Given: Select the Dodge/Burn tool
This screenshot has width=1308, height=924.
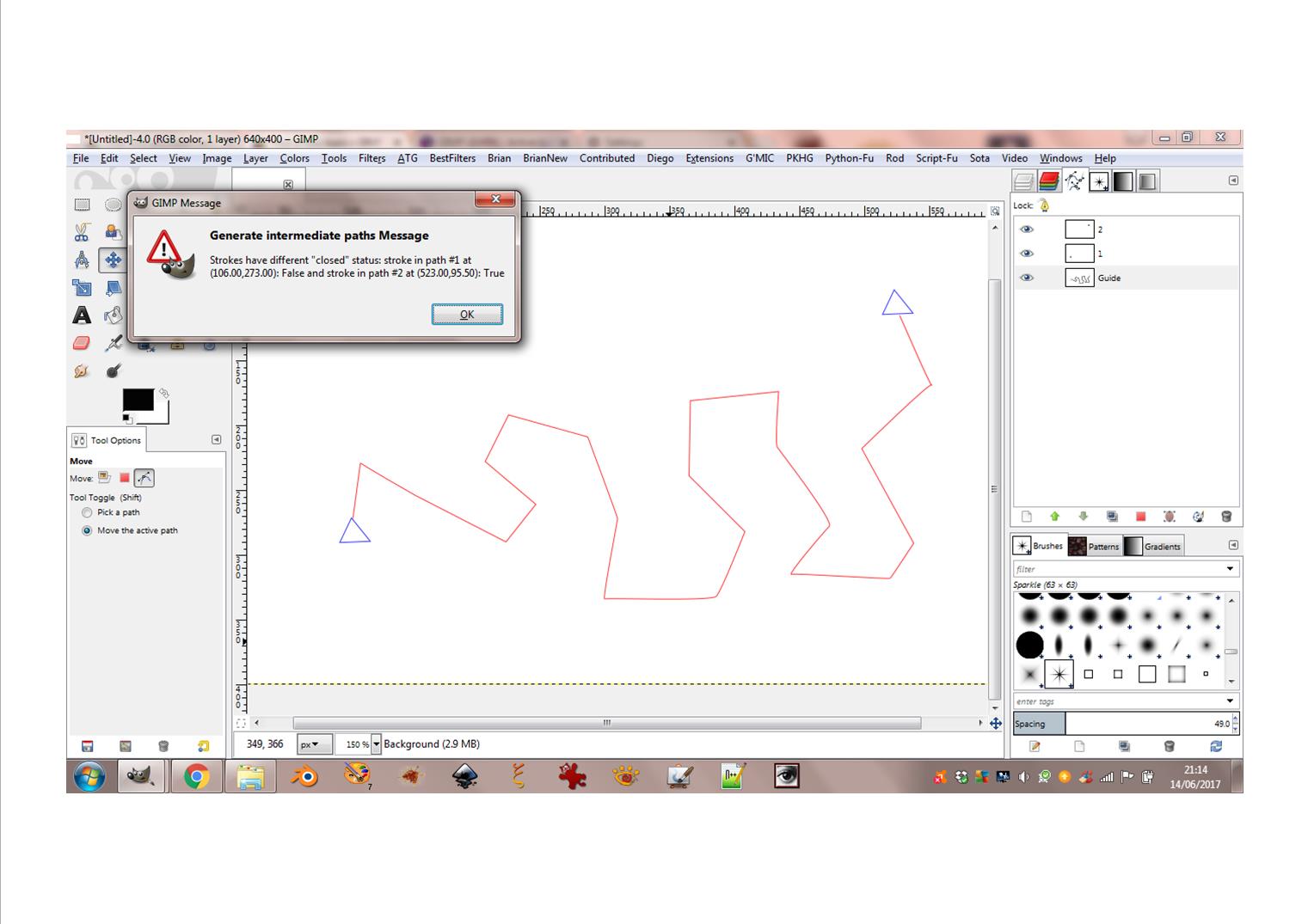Looking at the screenshot, I should click(113, 371).
